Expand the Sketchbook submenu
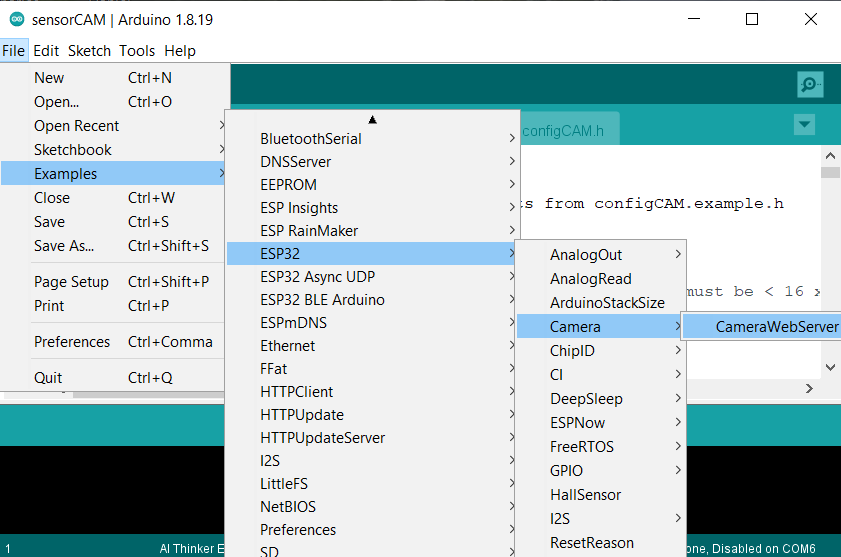Viewport: 841px width, 557px height. tap(113, 150)
